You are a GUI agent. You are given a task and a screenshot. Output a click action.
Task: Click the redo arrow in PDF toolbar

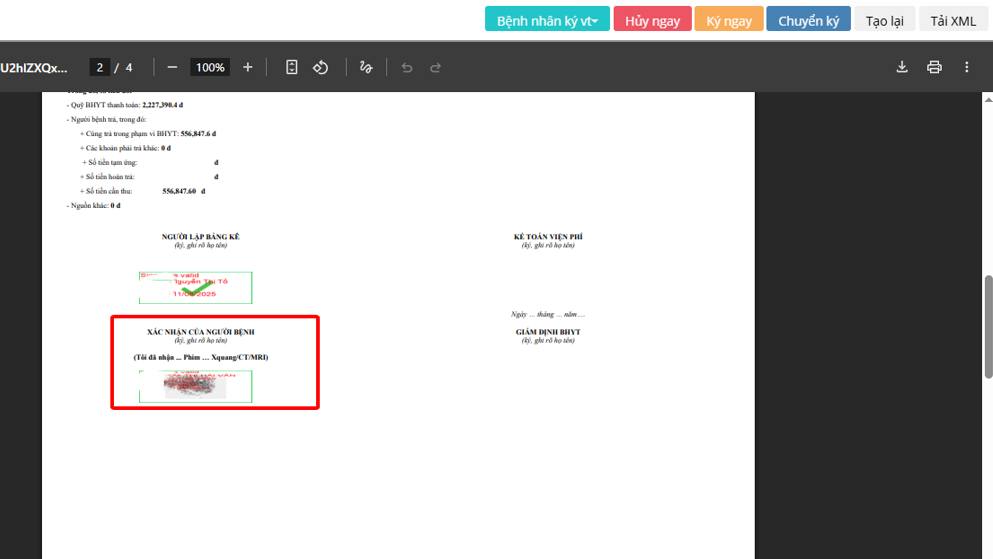pos(435,67)
